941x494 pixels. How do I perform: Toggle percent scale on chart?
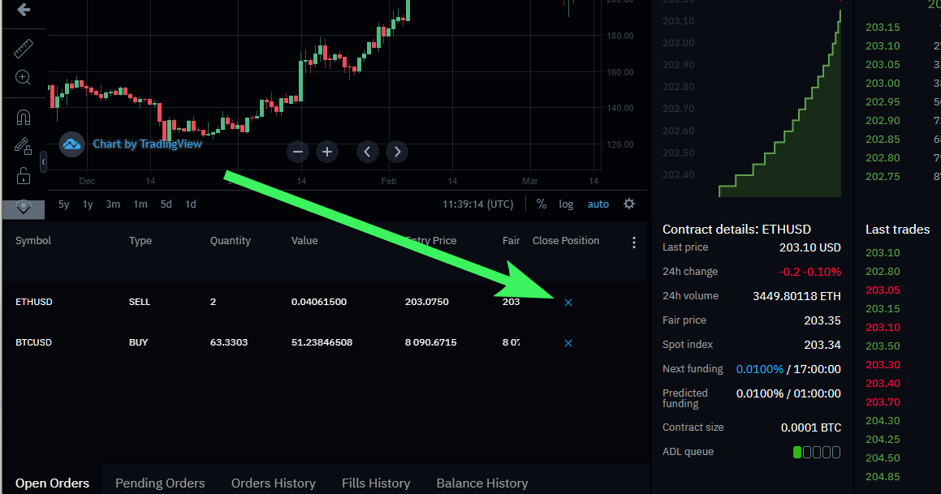coord(541,204)
